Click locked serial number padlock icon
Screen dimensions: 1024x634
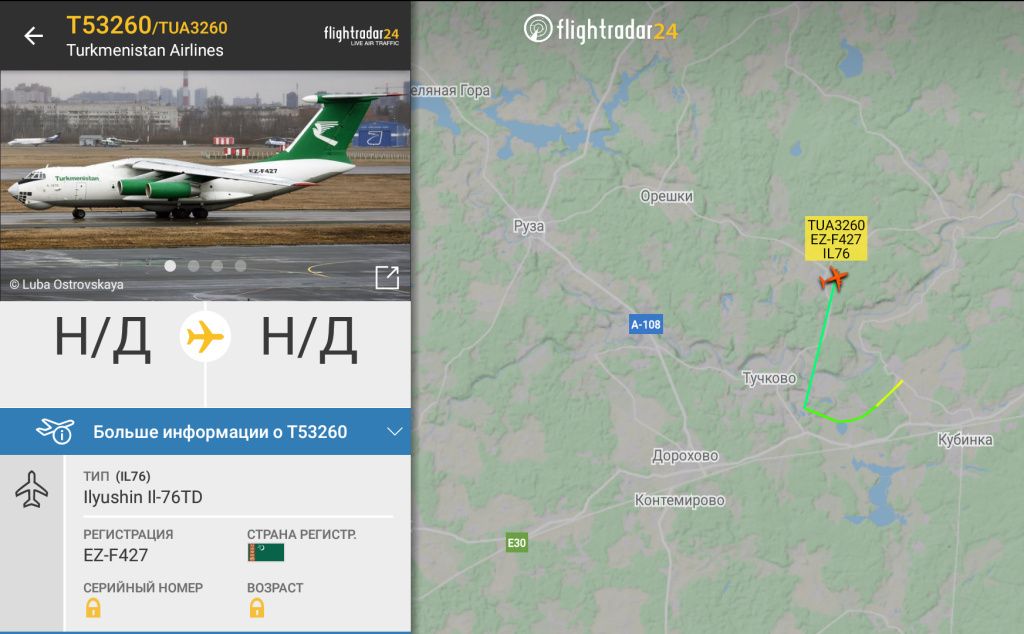point(93,608)
